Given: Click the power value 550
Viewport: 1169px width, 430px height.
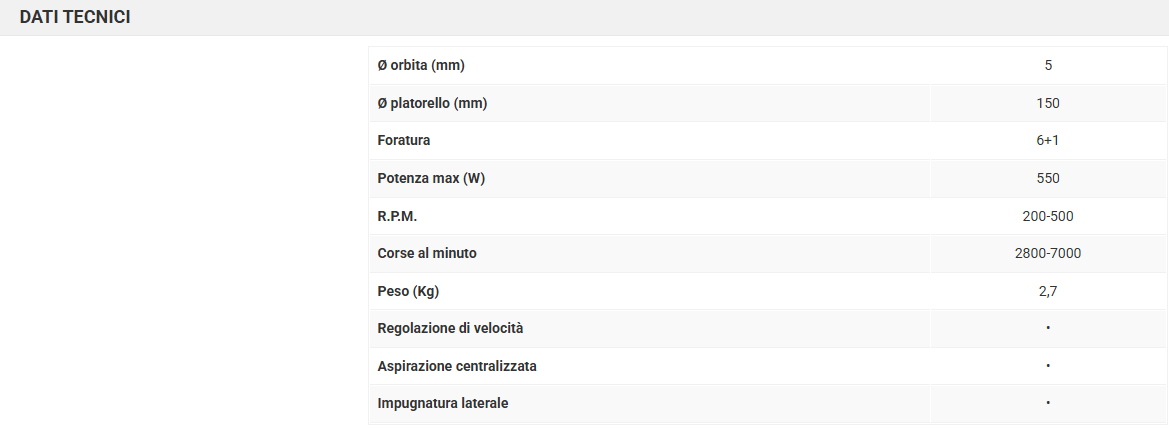Looking at the screenshot, I should pos(1048,178).
